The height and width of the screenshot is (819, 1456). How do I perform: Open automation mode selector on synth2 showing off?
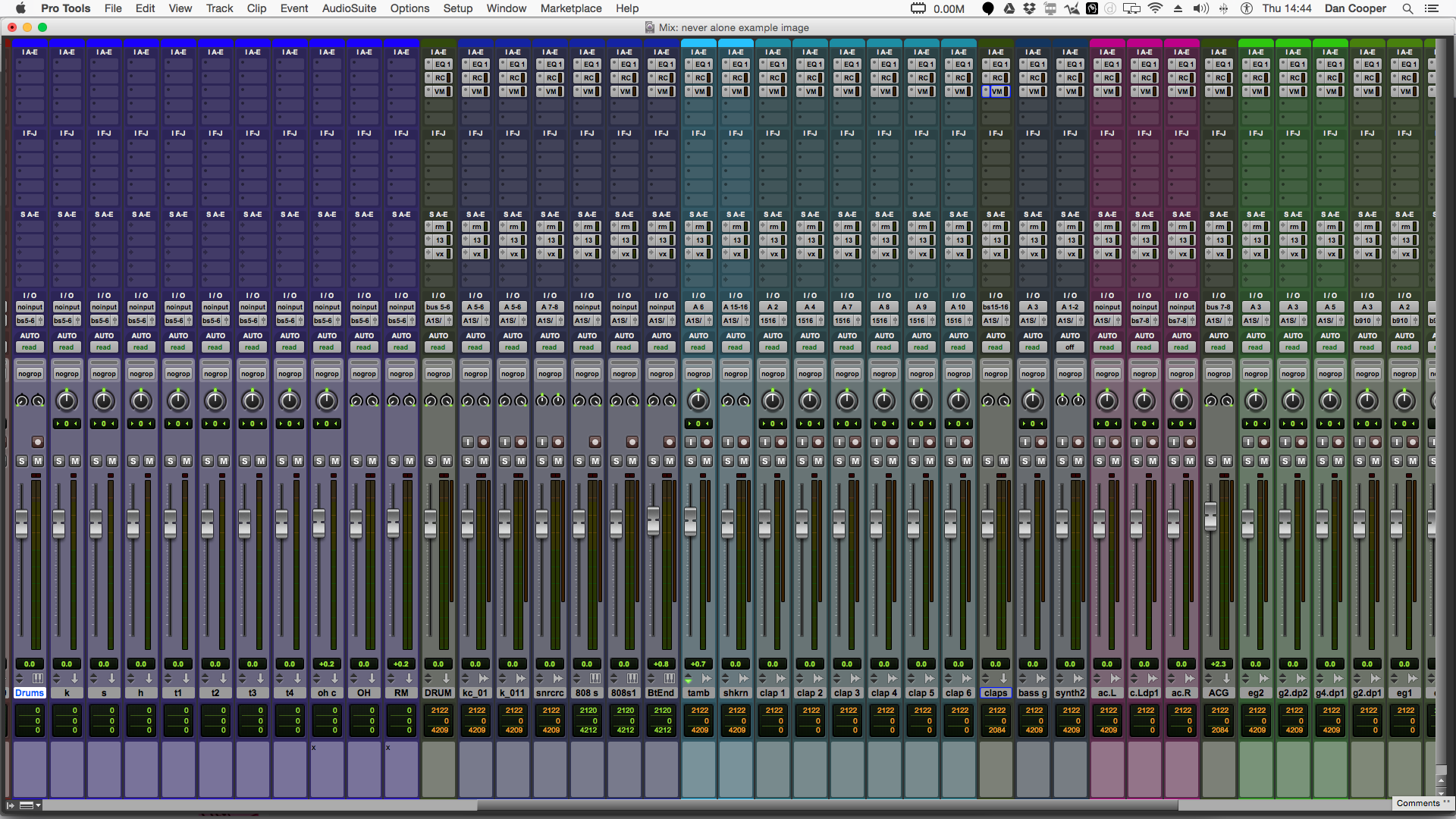pyautogui.click(x=1070, y=347)
